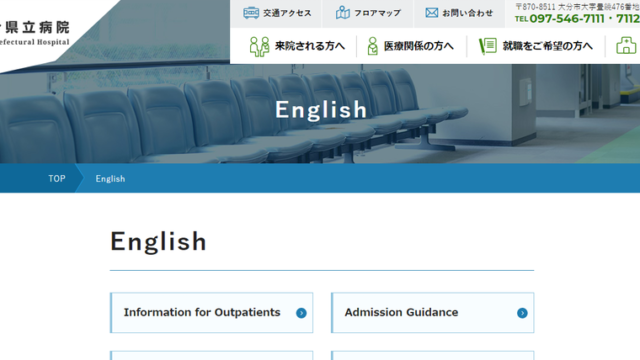
Task: Click the envelope icon for お問い合わせ
Action: [431, 13]
